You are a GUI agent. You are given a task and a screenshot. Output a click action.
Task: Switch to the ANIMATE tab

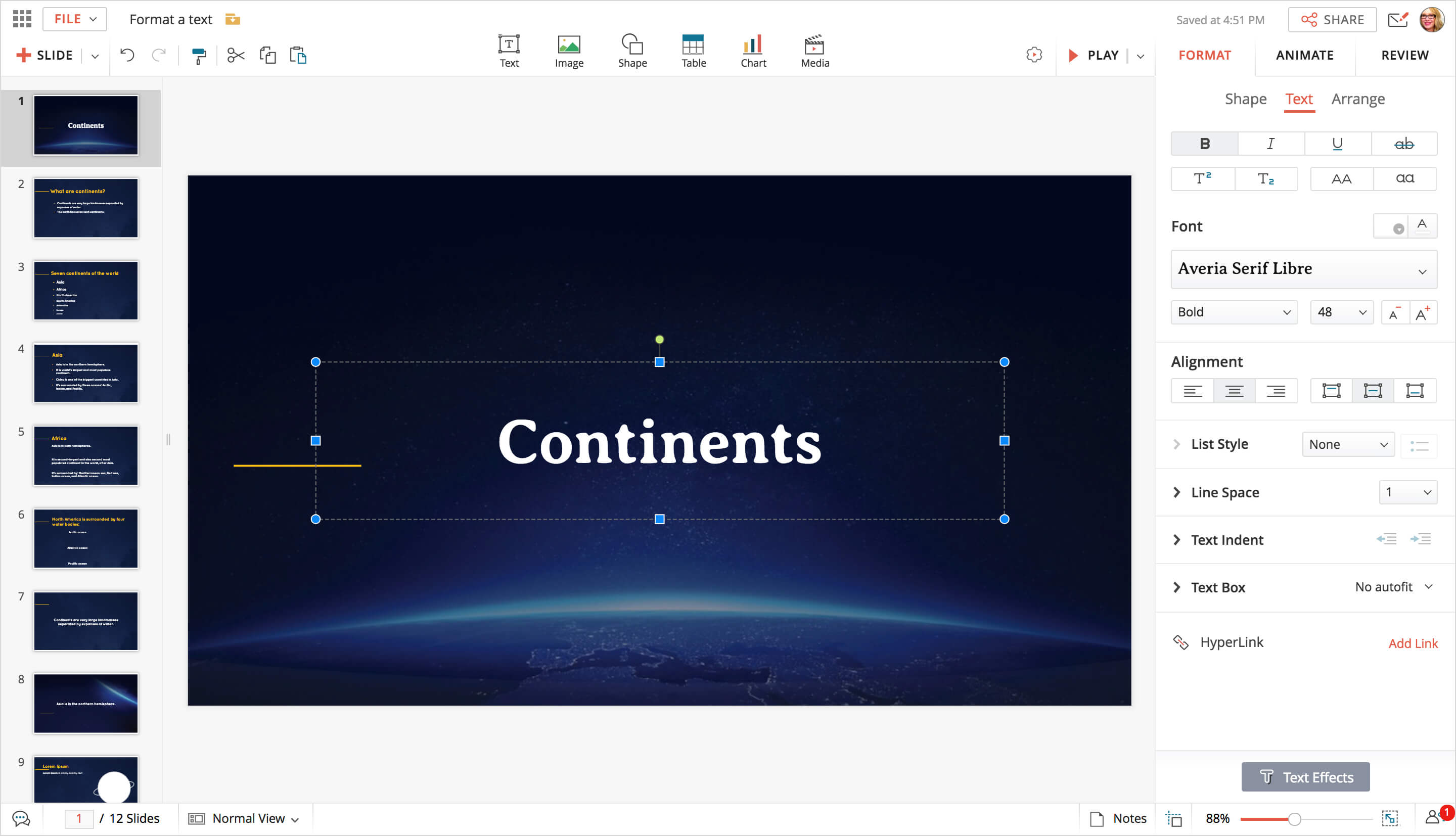[x=1304, y=55]
